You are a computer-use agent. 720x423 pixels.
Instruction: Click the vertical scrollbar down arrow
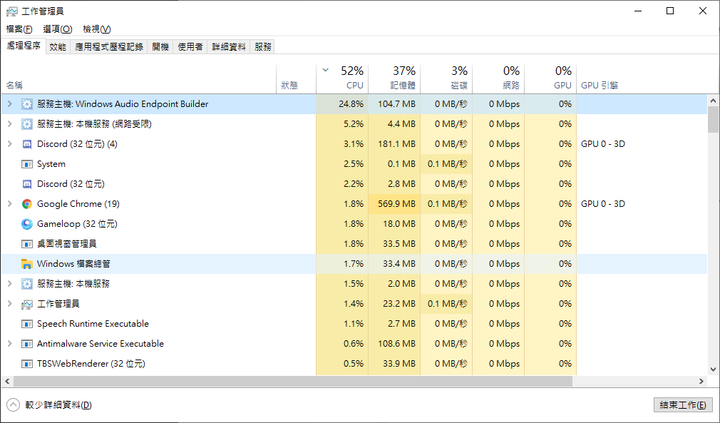coord(713,369)
